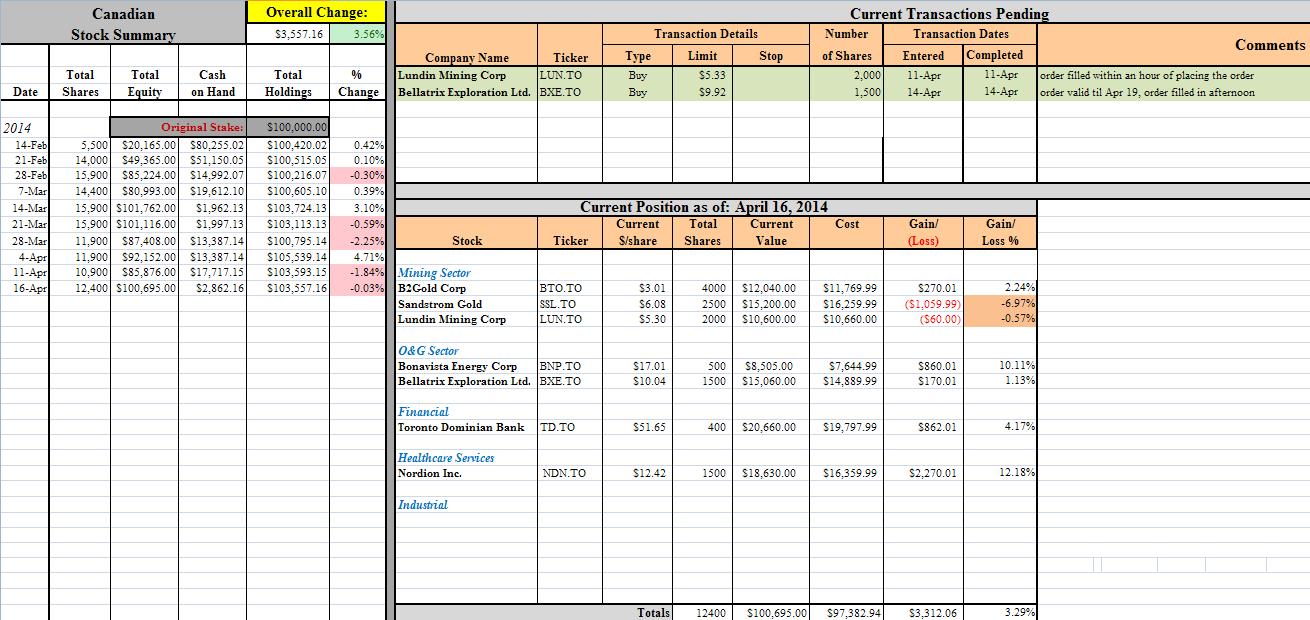
Task: Click the comment about order valid til Apr 19
Action: (1147, 92)
